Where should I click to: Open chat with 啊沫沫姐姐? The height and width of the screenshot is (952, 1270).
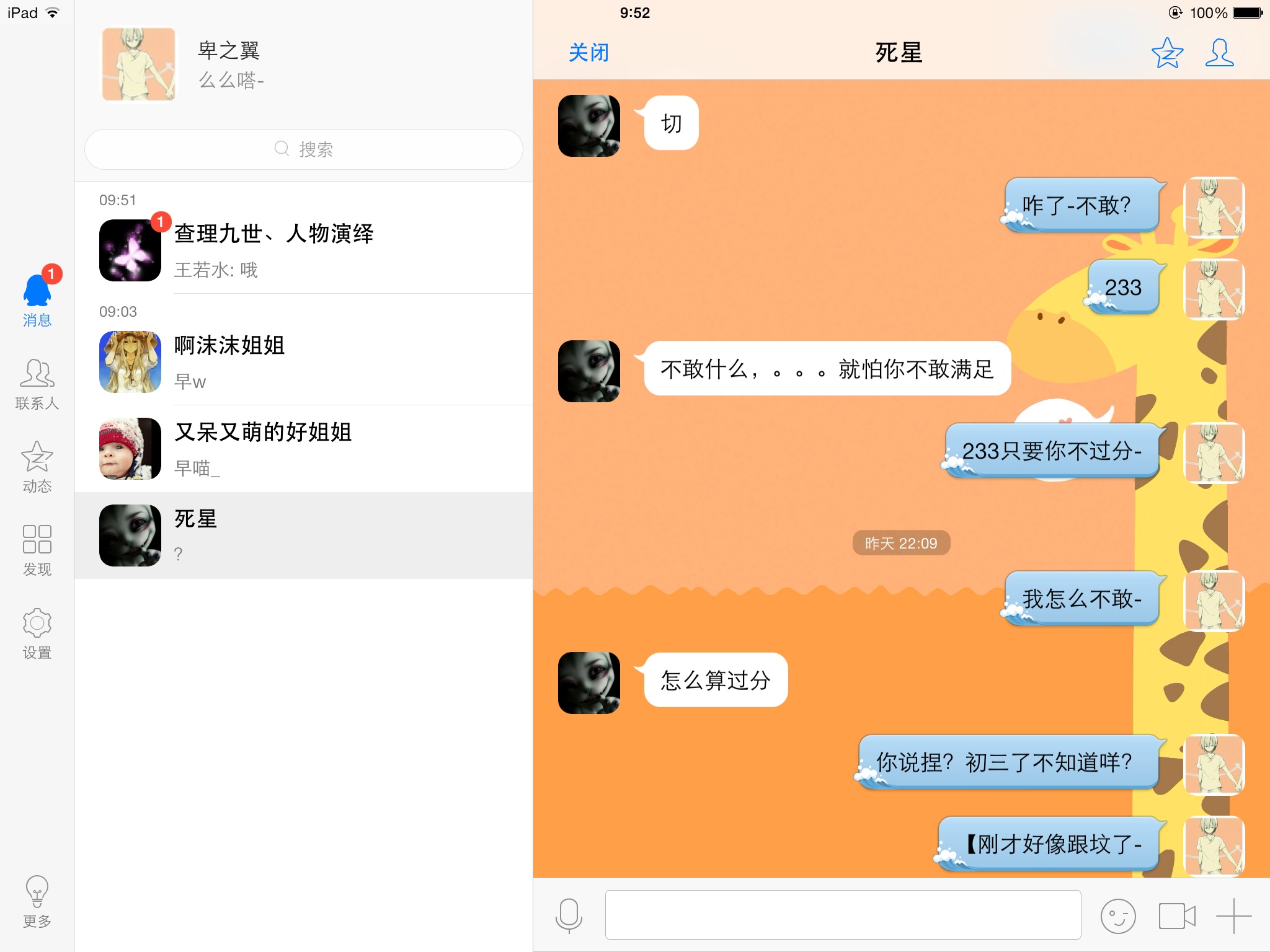[304, 362]
